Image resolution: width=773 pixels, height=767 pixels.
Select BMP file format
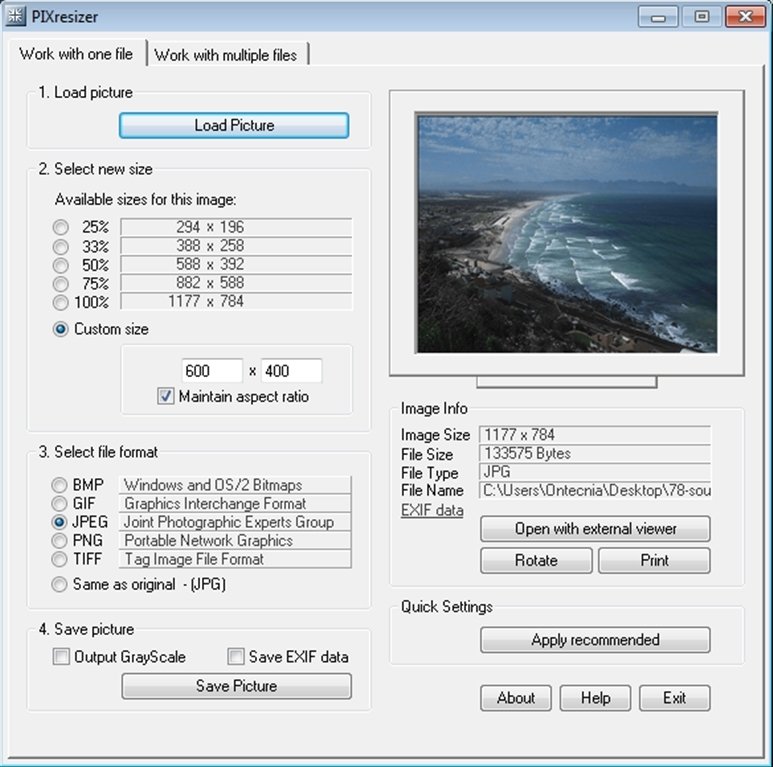coord(59,485)
